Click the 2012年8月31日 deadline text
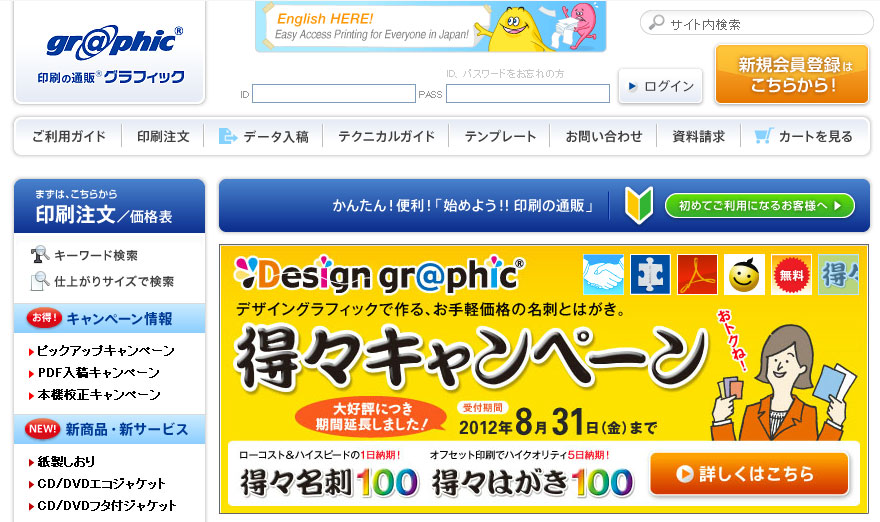Screen dimensions: 880x522 click(557, 423)
